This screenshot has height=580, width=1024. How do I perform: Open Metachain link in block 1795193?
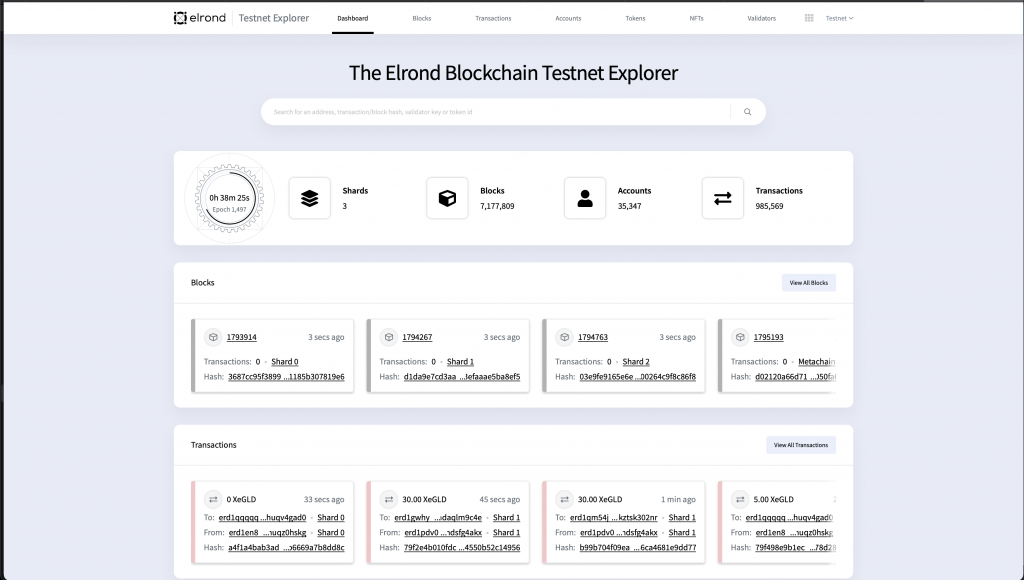pyautogui.click(x=816, y=361)
